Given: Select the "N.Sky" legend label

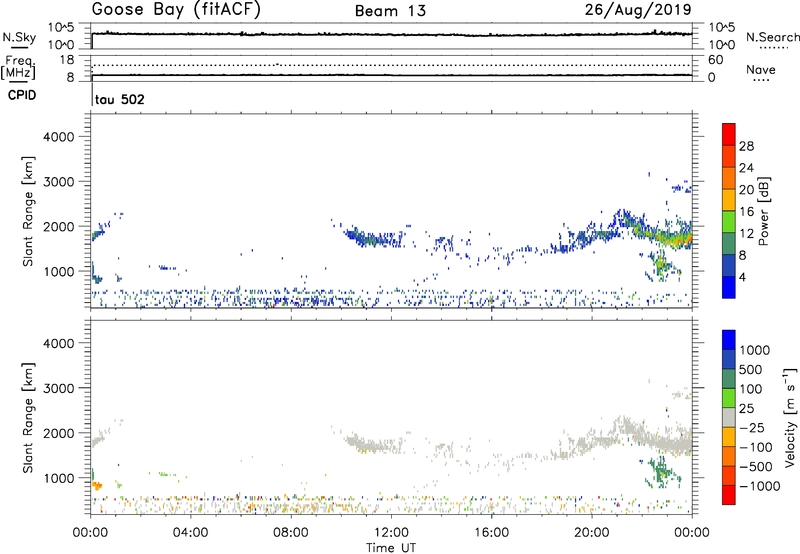Looking at the screenshot, I should point(19,37).
